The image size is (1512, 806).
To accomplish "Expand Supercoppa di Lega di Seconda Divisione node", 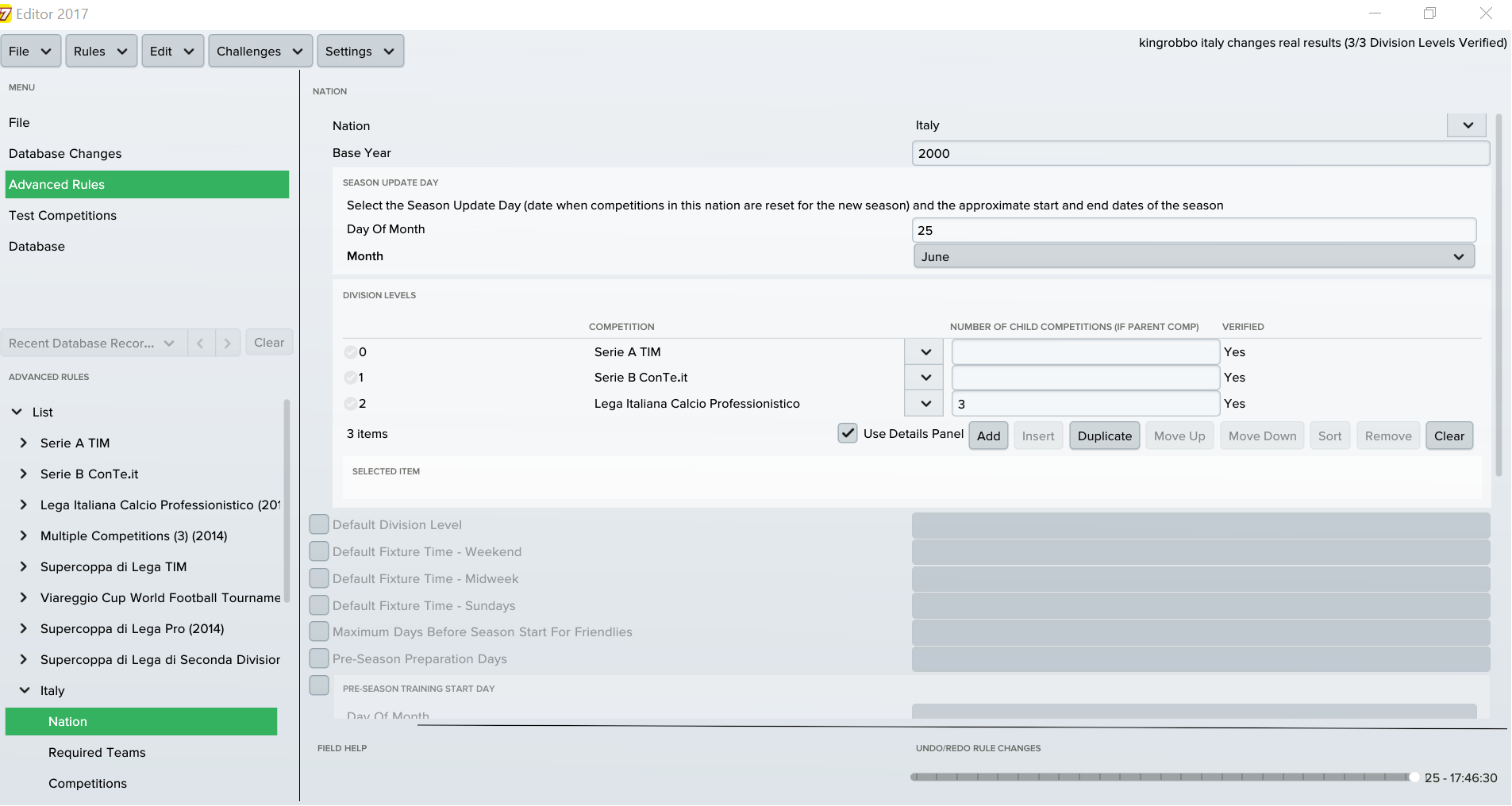I will click(x=23, y=659).
